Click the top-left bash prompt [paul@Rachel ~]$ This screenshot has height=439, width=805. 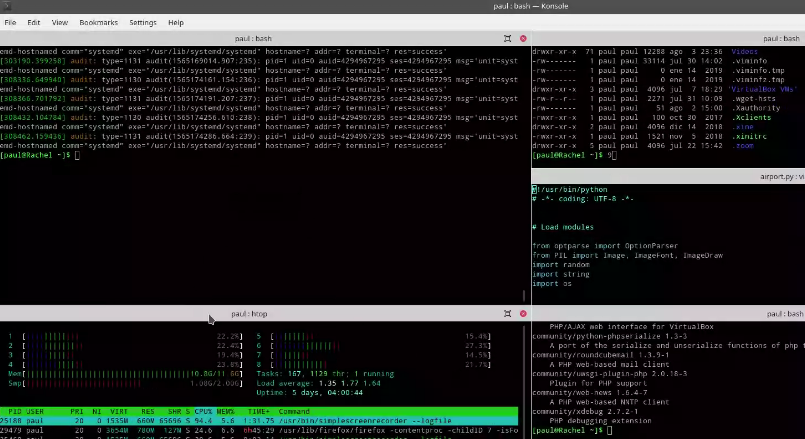[x=35, y=155]
